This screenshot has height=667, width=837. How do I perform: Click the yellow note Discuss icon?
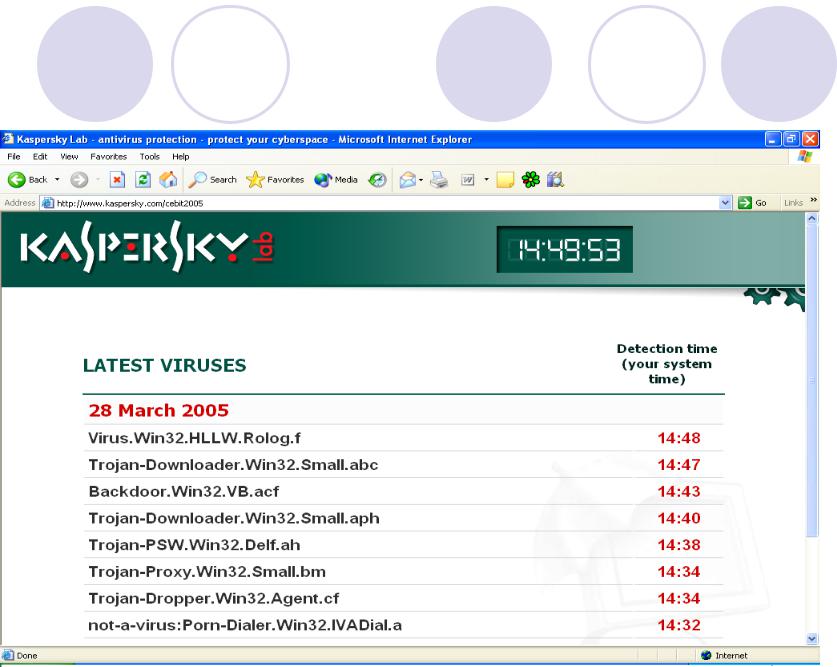click(x=505, y=180)
